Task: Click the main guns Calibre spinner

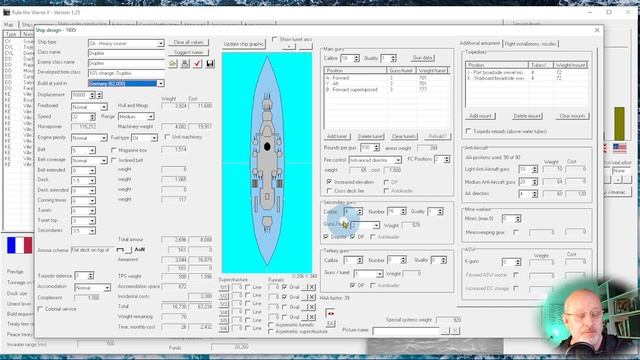Action: coord(356,58)
